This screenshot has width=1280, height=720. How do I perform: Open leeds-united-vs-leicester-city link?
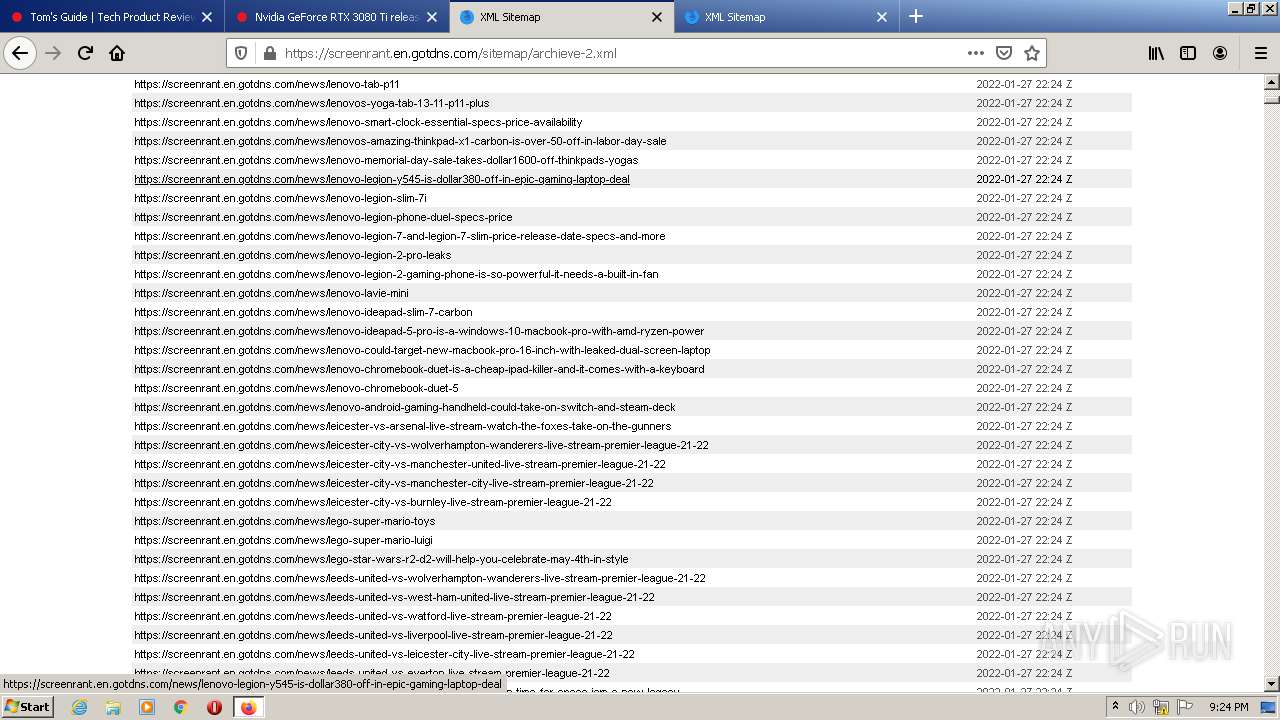(384, 654)
